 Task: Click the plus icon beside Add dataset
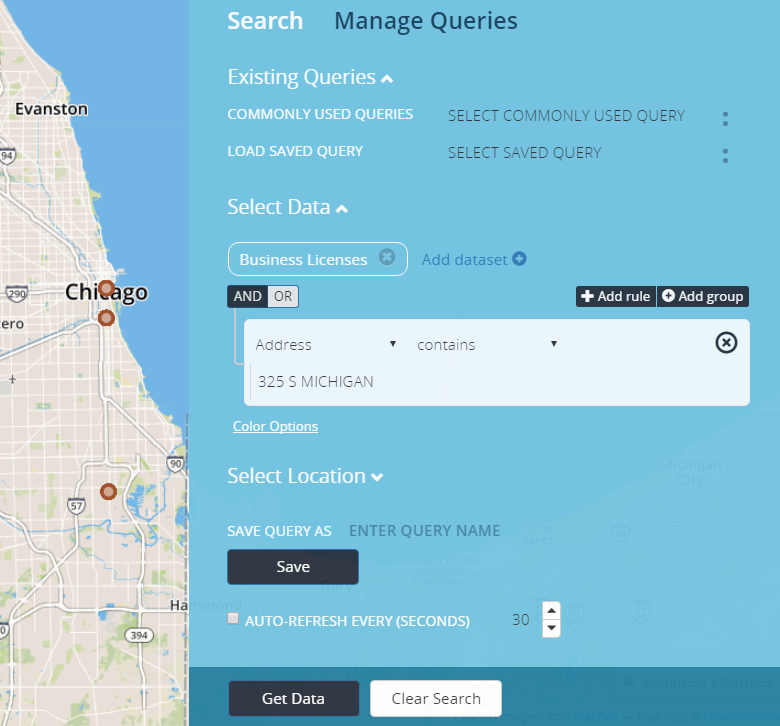[x=519, y=259]
